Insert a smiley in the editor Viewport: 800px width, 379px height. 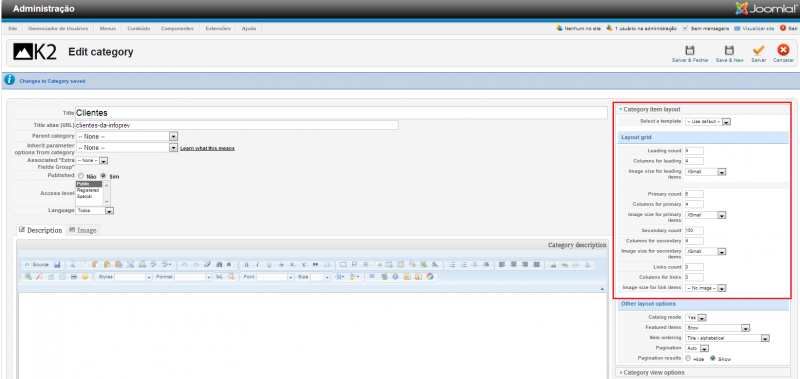(85, 277)
